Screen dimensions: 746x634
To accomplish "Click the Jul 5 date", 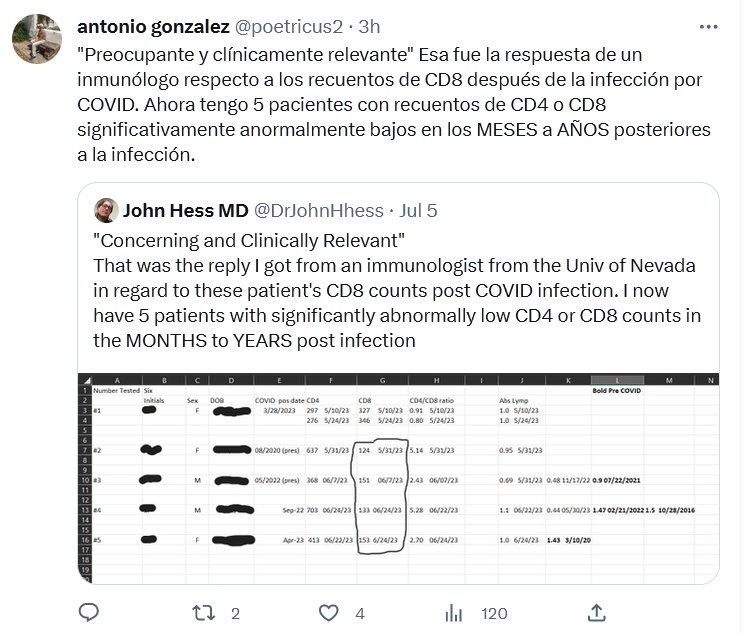I will click(x=419, y=211).
